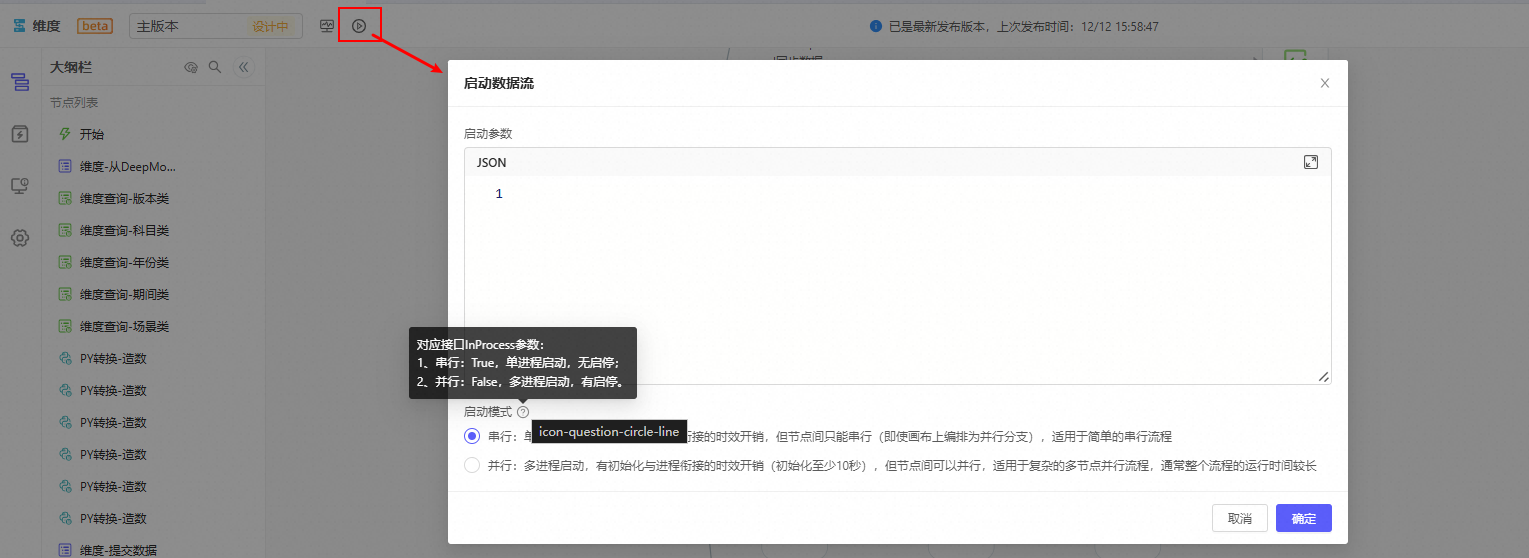Viewport: 1529px width, 558px height.
Task: Open the monitor icon beside the play button
Action: tap(327, 26)
